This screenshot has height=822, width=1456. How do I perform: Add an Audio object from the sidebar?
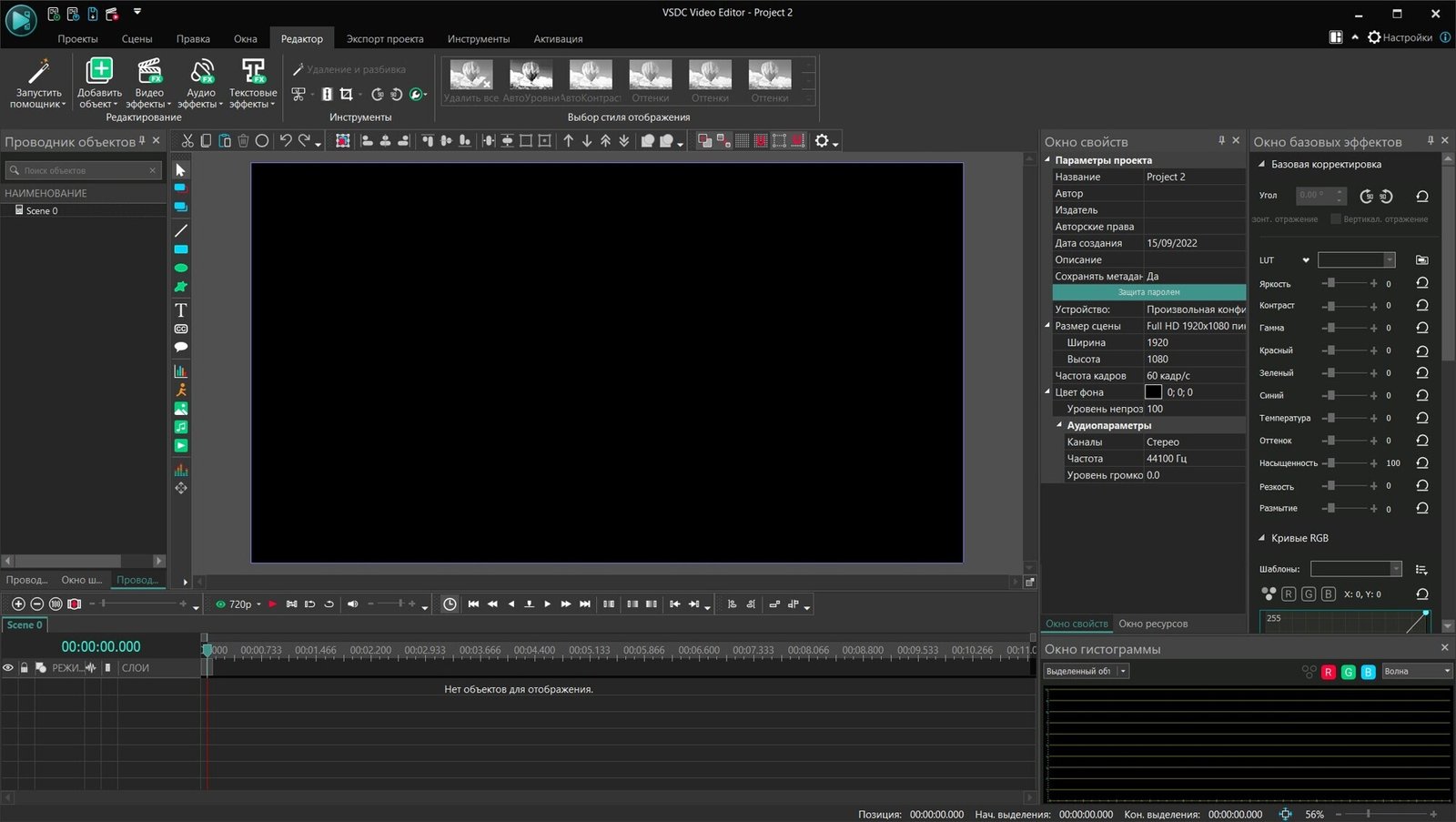coord(181,427)
